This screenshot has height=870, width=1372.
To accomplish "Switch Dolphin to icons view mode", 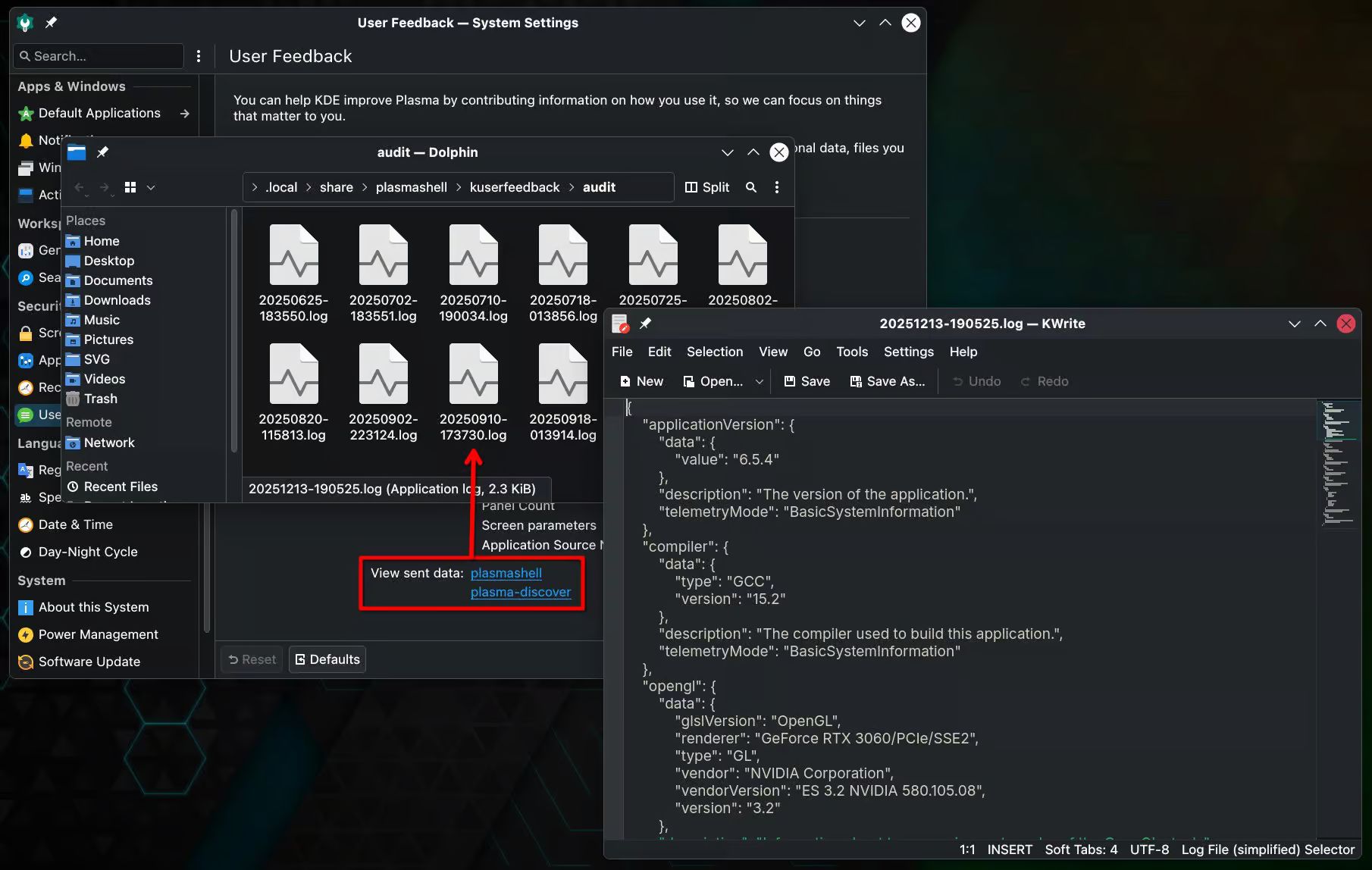I will pos(130,187).
